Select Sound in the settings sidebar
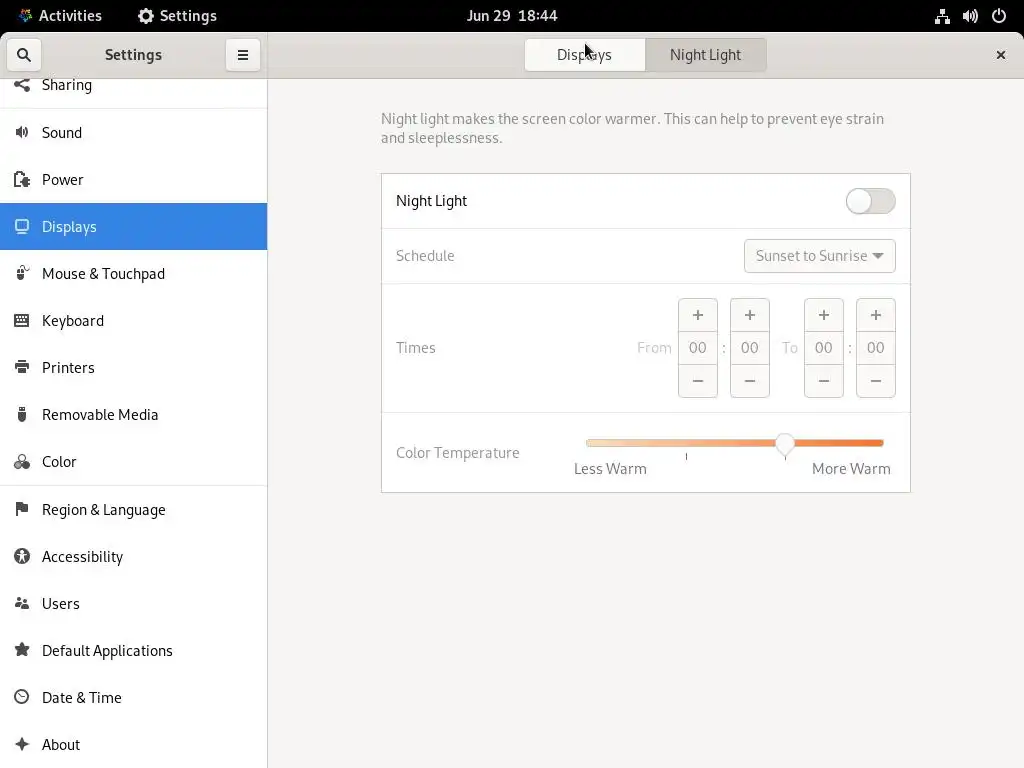The width and height of the screenshot is (1024, 768). tap(133, 133)
